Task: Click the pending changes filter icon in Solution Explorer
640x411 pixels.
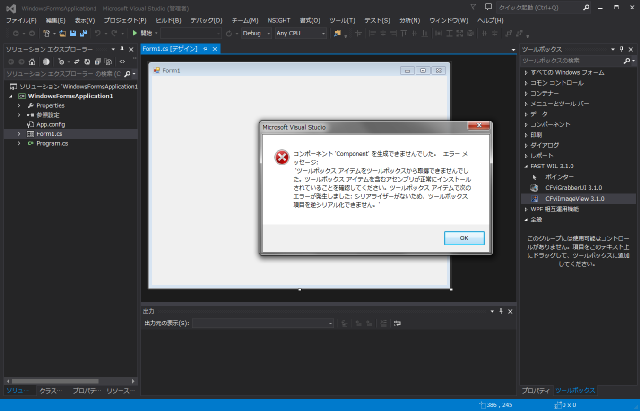Action: (61, 62)
